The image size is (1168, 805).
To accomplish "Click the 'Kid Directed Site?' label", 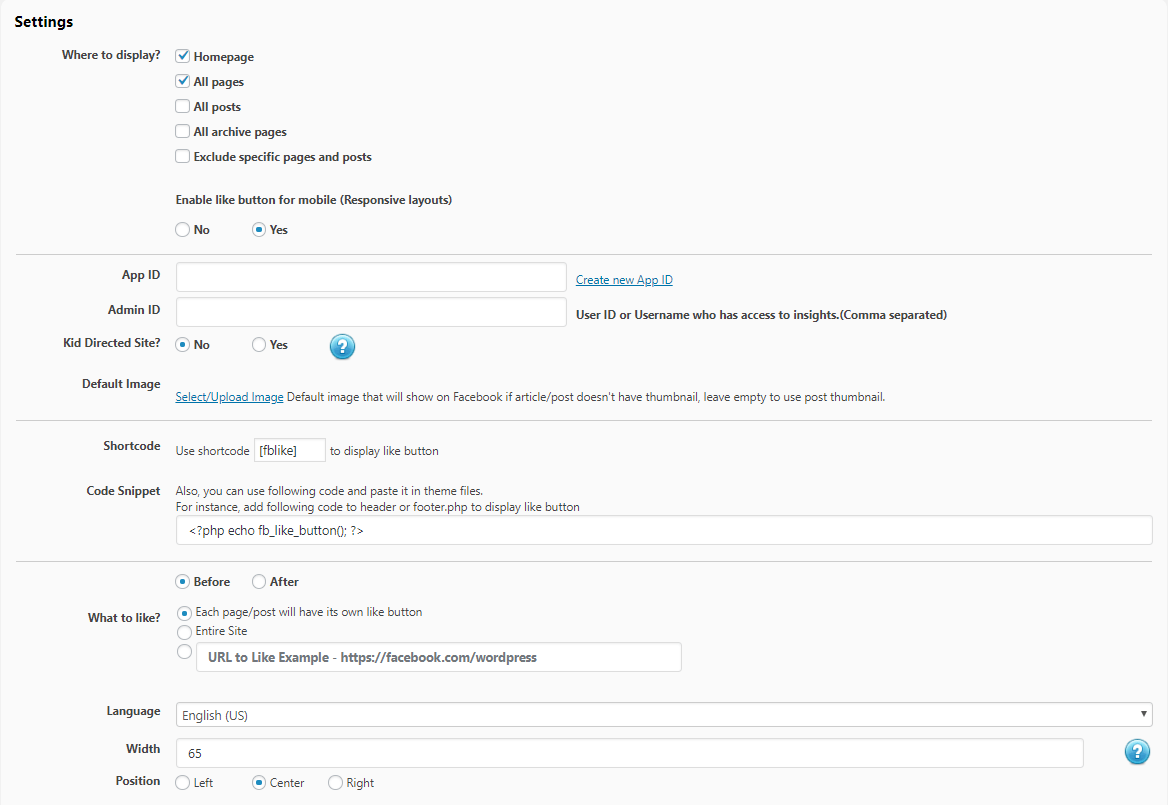I will pos(112,343).
